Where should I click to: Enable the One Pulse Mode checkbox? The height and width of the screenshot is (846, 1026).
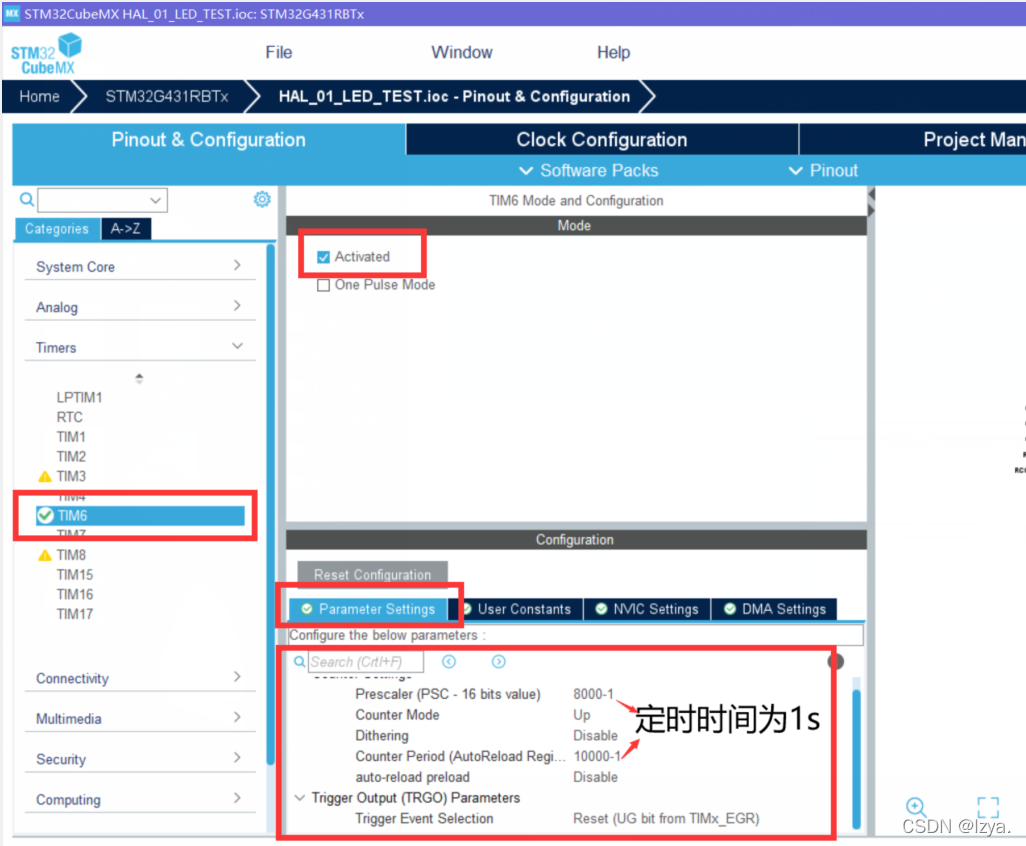(323, 285)
